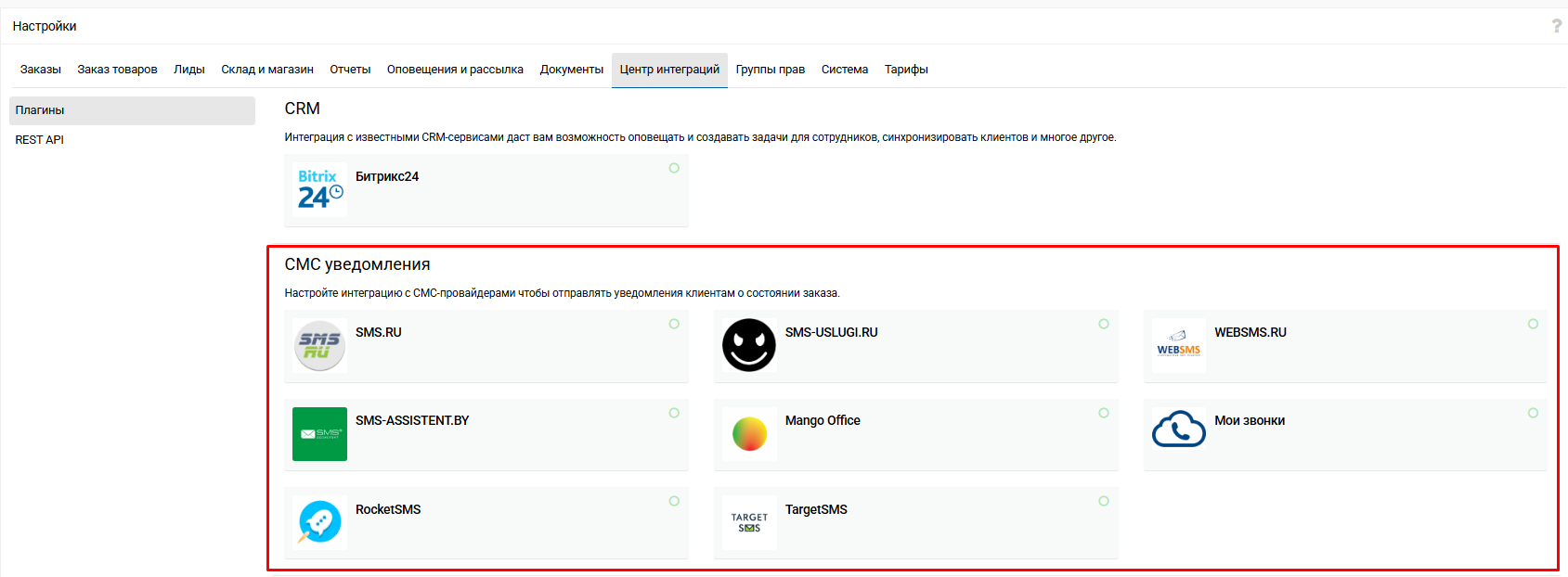Open the Mango Office plugin name
The width and height of the screenshot is (1568, 577).
pos(823,420)
